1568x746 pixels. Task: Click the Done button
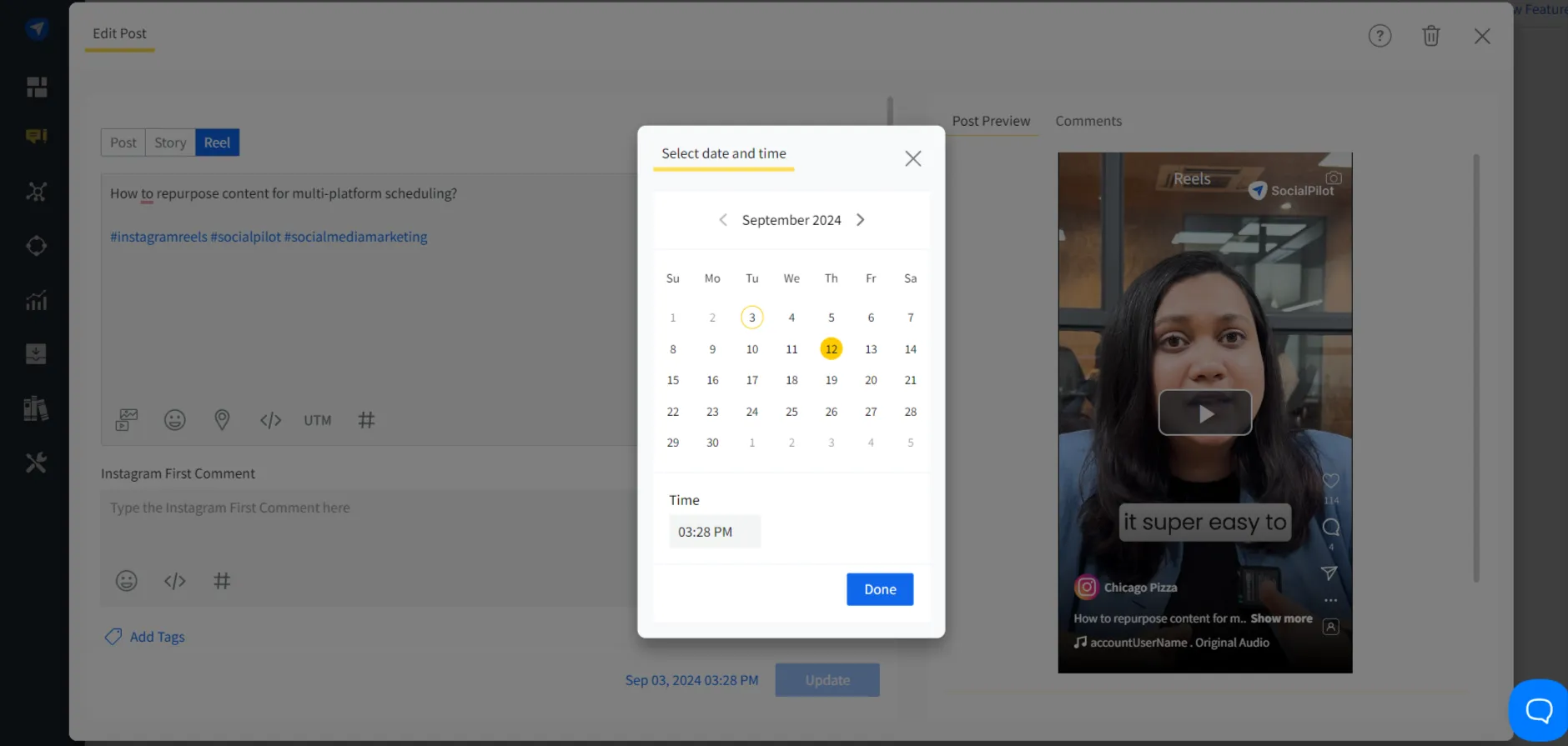point(880,589)
